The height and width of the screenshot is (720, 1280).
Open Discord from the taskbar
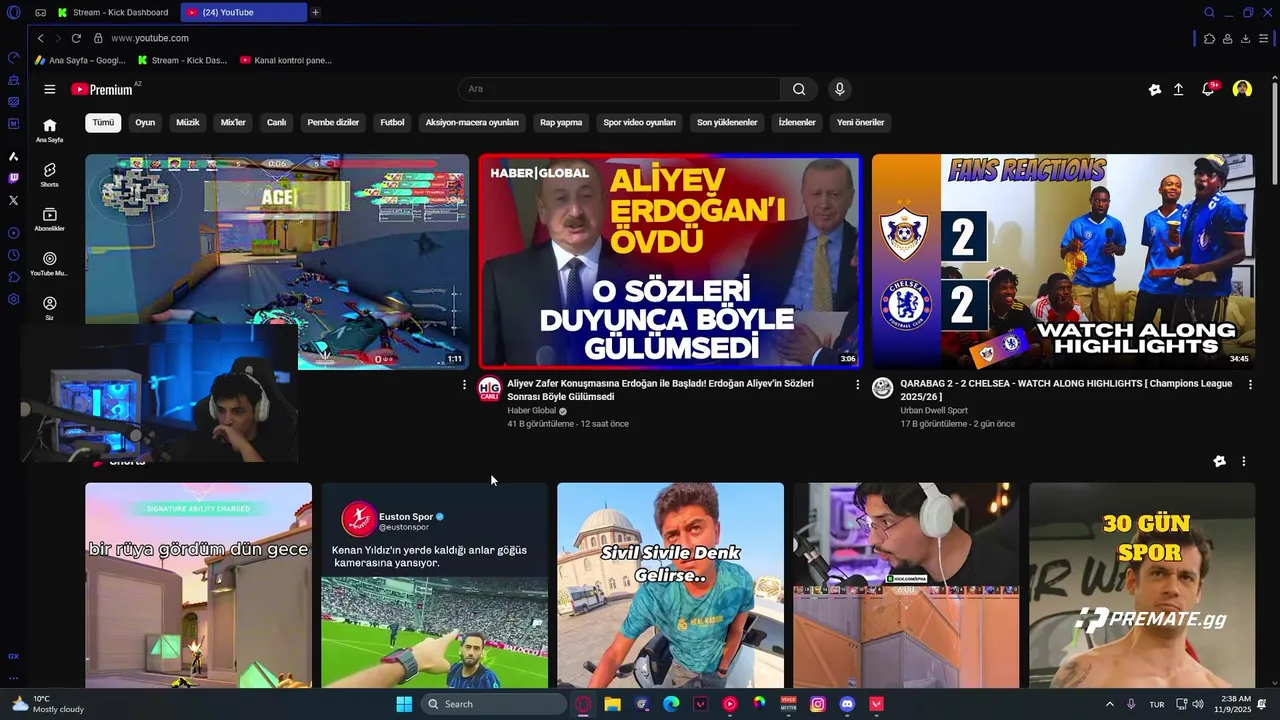[x=847, y=704]
